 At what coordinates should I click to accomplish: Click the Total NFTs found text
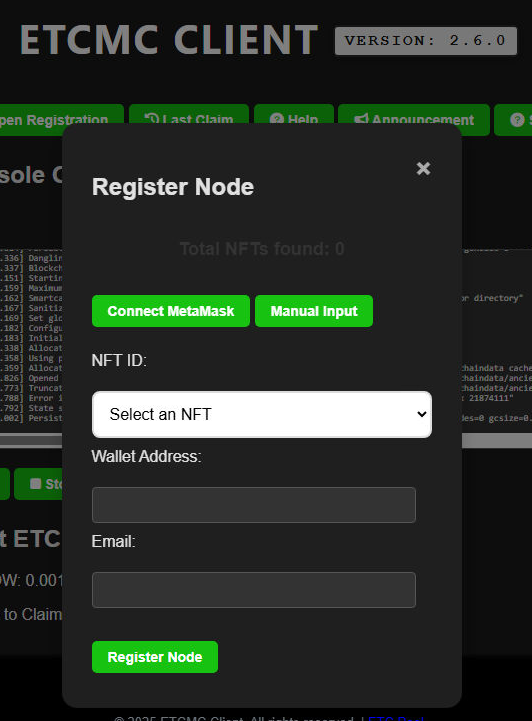pos(262,249)
